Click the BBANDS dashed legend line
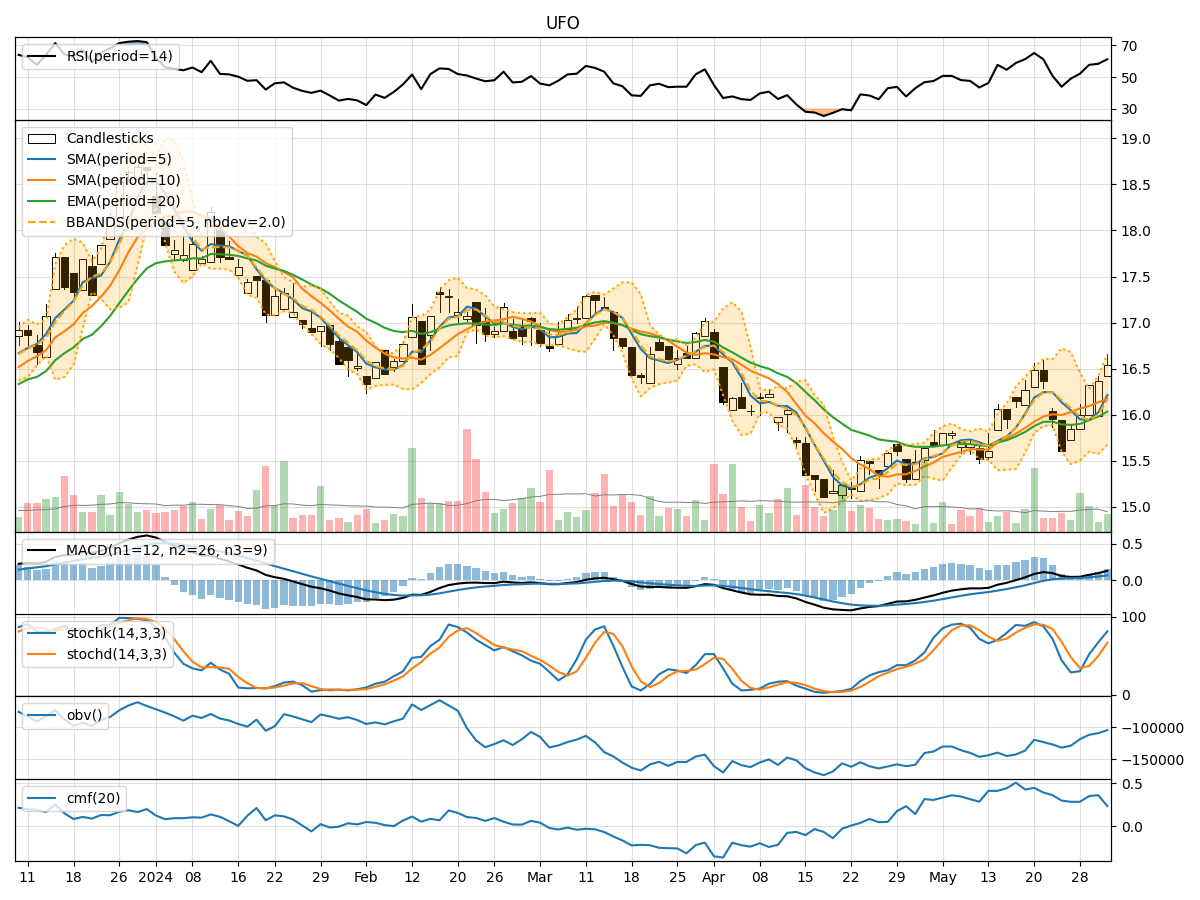Viewport: 1200px width, 900px height. coord(44,222)
